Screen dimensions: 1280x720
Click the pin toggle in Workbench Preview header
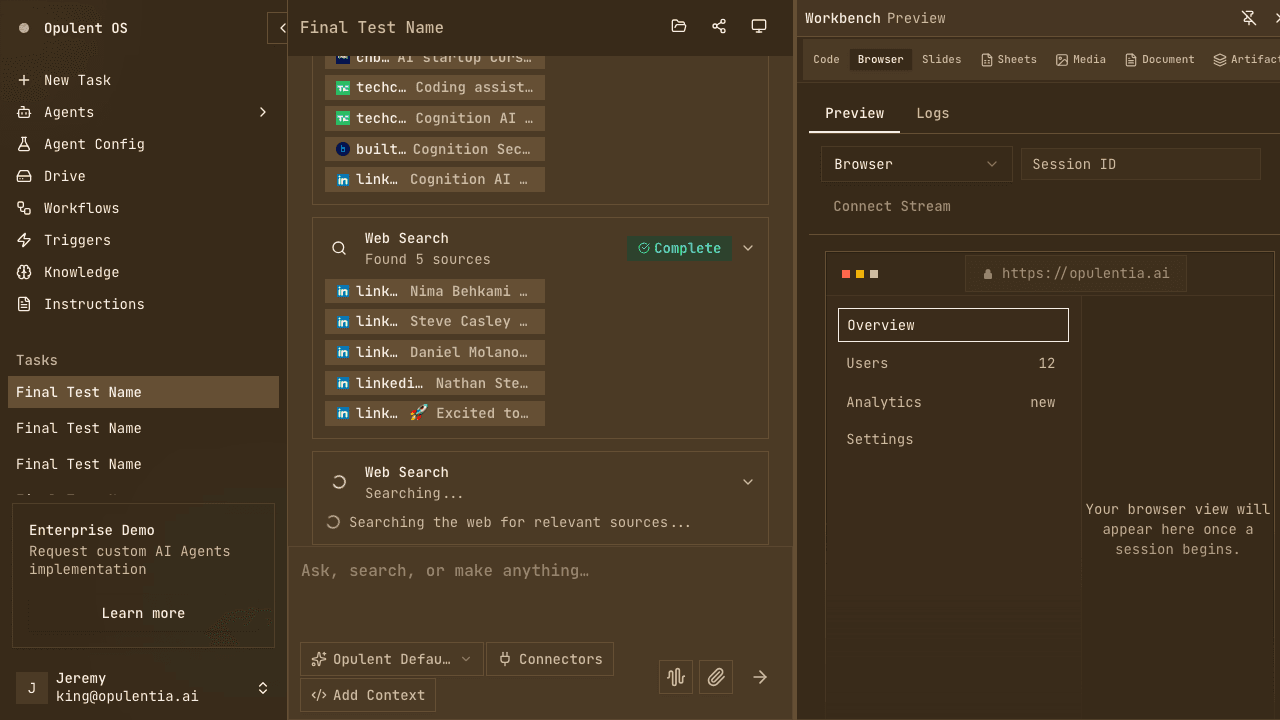click(x=1249, y=18)
